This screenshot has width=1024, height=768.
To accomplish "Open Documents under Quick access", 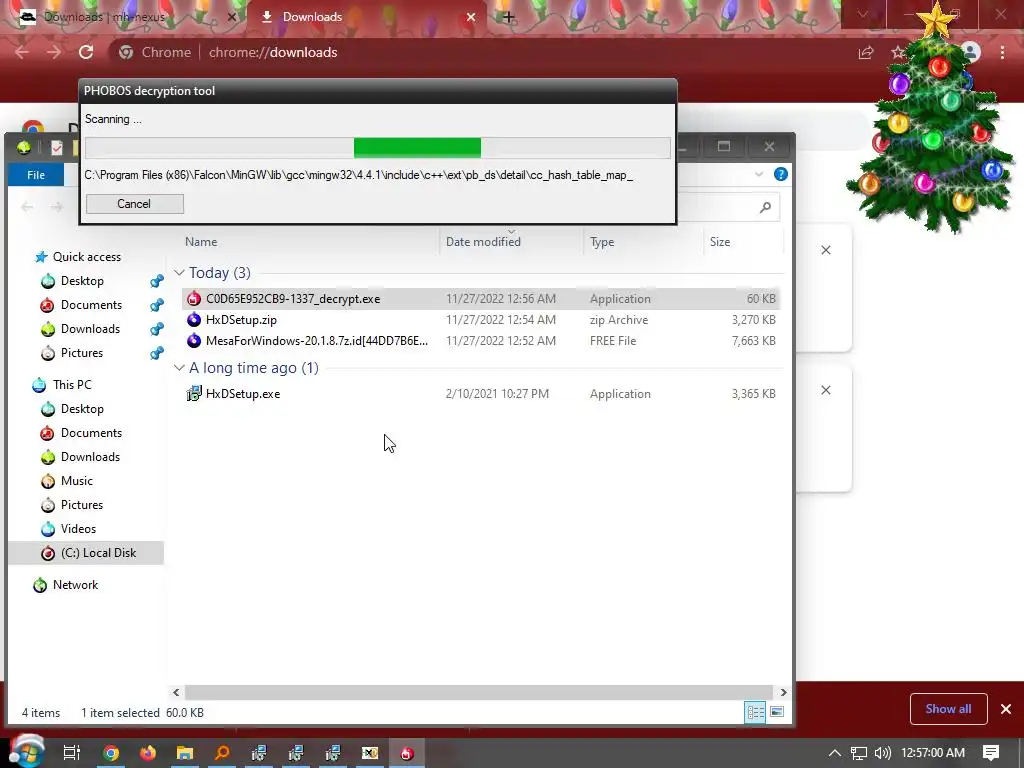I will click(91, 305).
